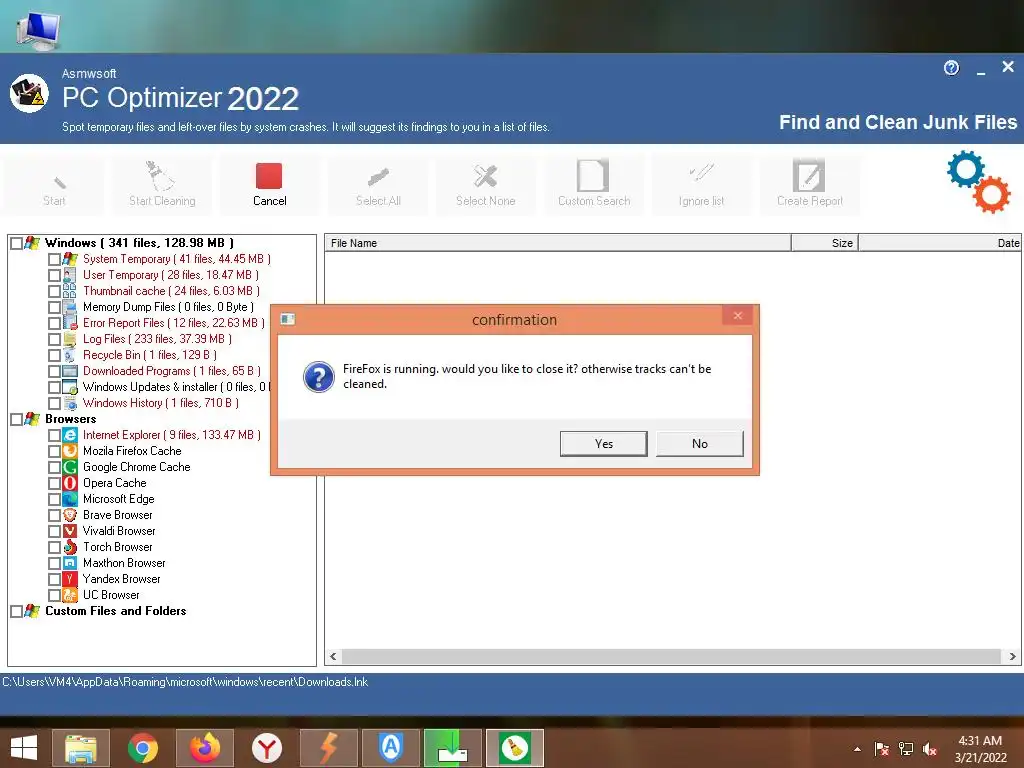
Task: Click the Torch Browser icon
Action: (70, 547)
